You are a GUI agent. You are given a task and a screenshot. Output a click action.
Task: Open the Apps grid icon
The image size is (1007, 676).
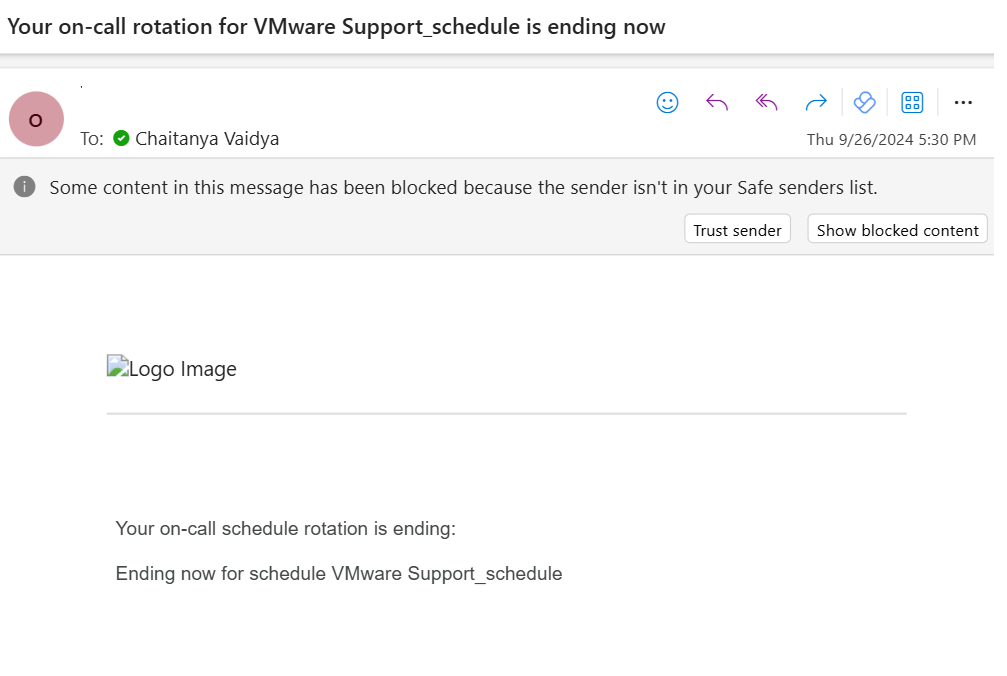(912, 102)
